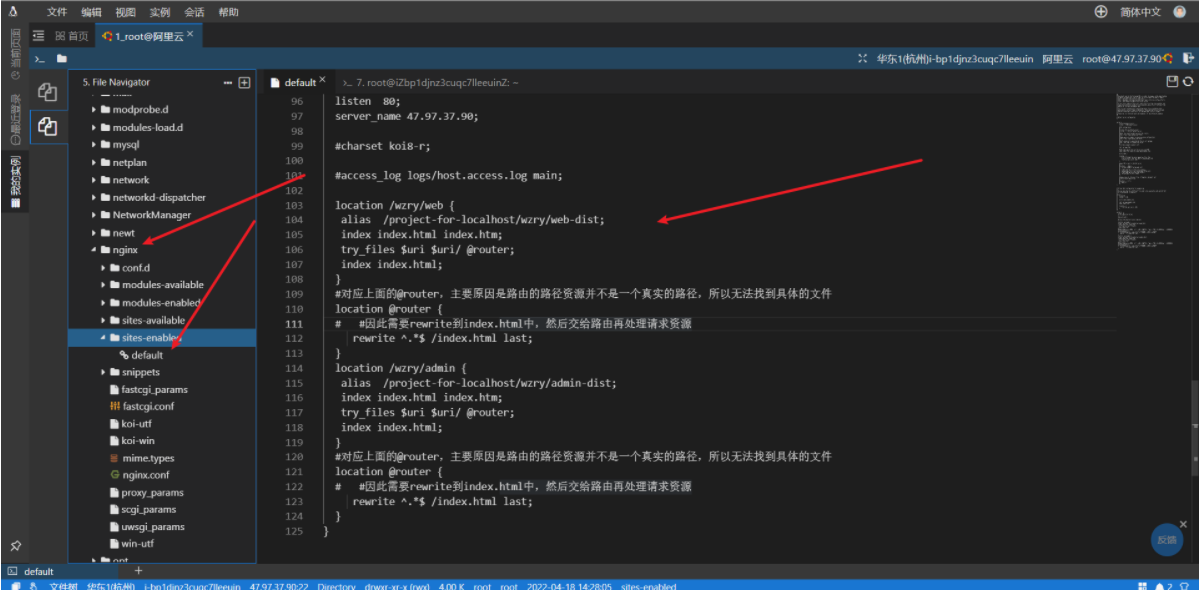Screen dimensions: 1203x590
Task: Collapse the nginx folder in tree
Action: click(93, 250)
